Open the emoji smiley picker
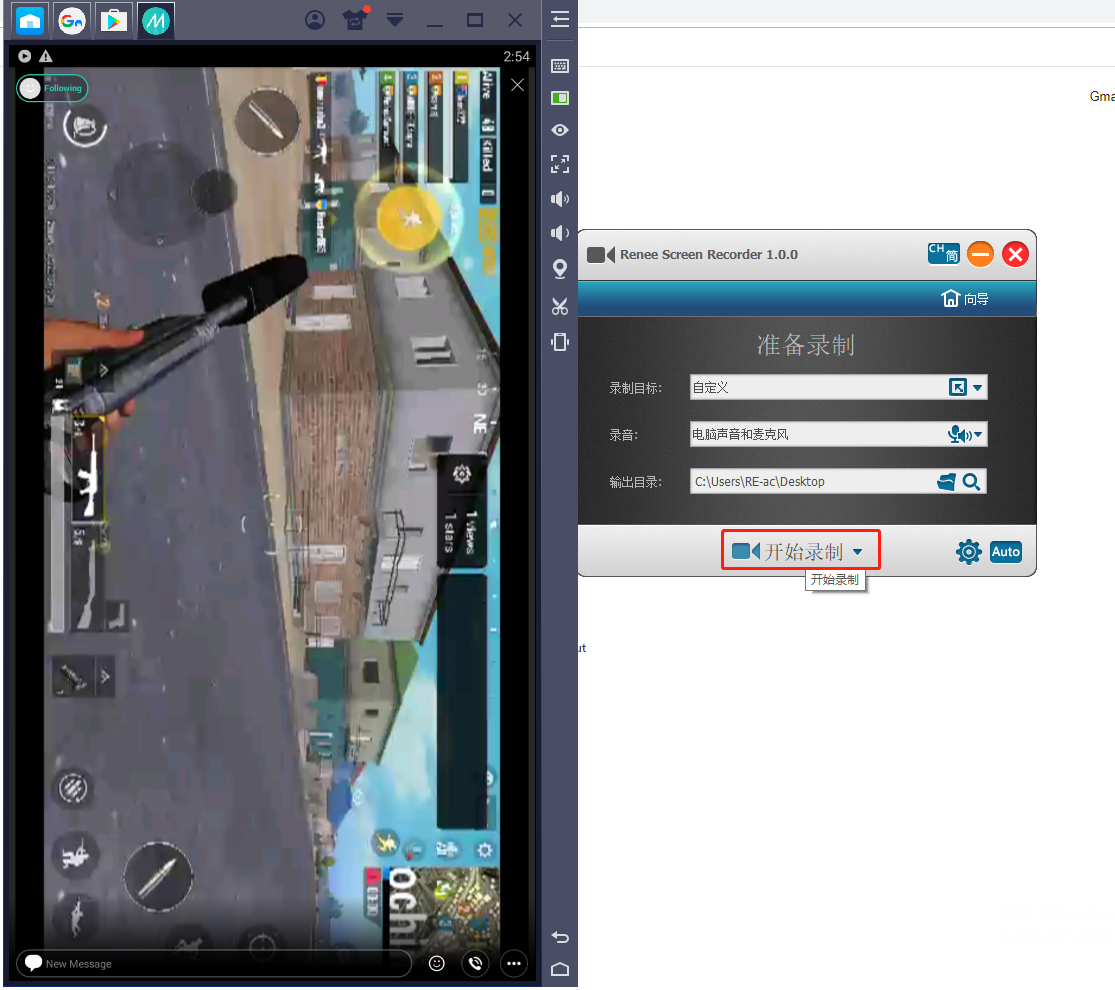Image resolution: width=1115 pixels, height=990 pixels. (437, 964)
